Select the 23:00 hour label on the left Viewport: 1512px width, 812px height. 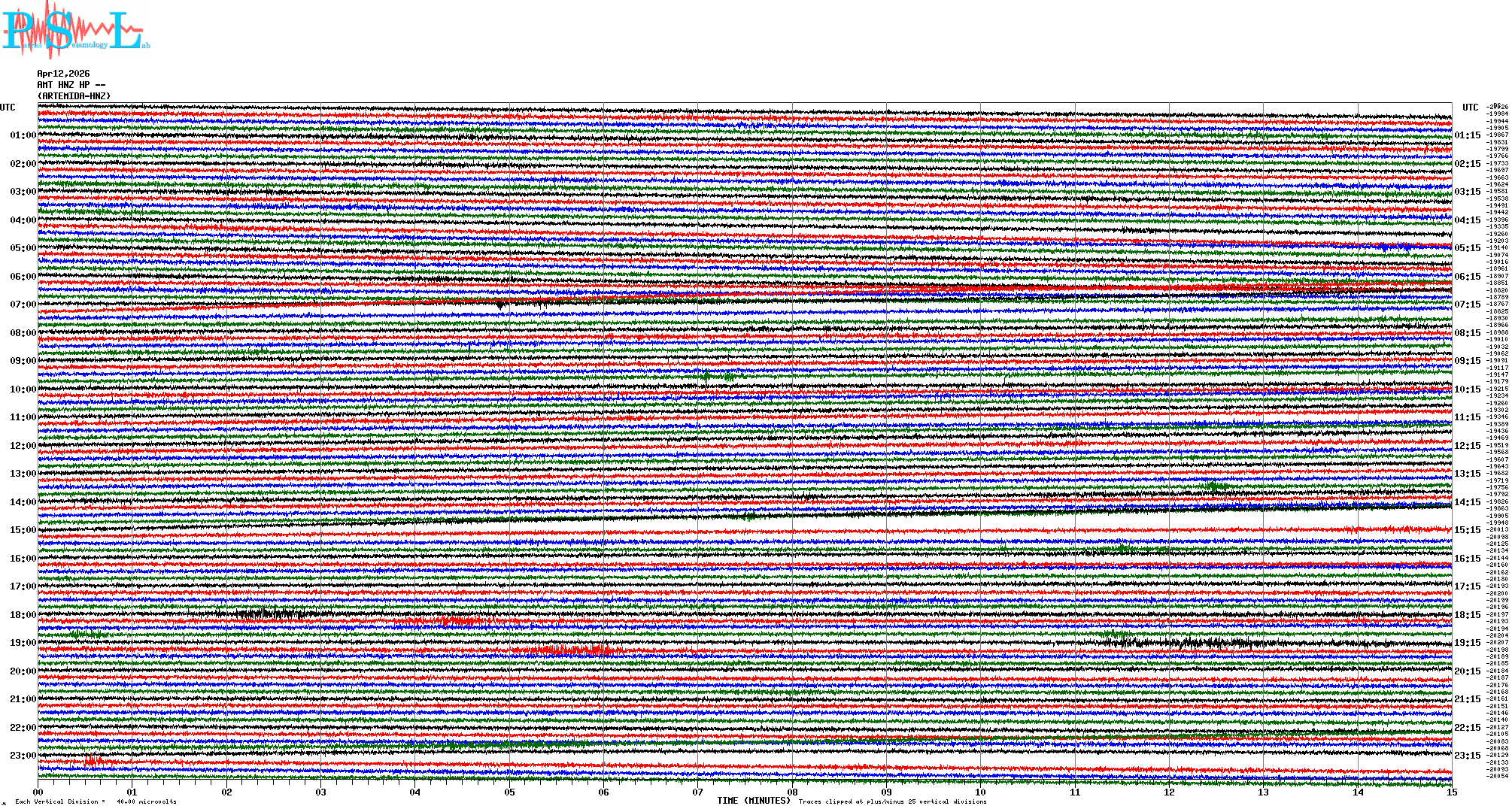click(x=23, y=756)
